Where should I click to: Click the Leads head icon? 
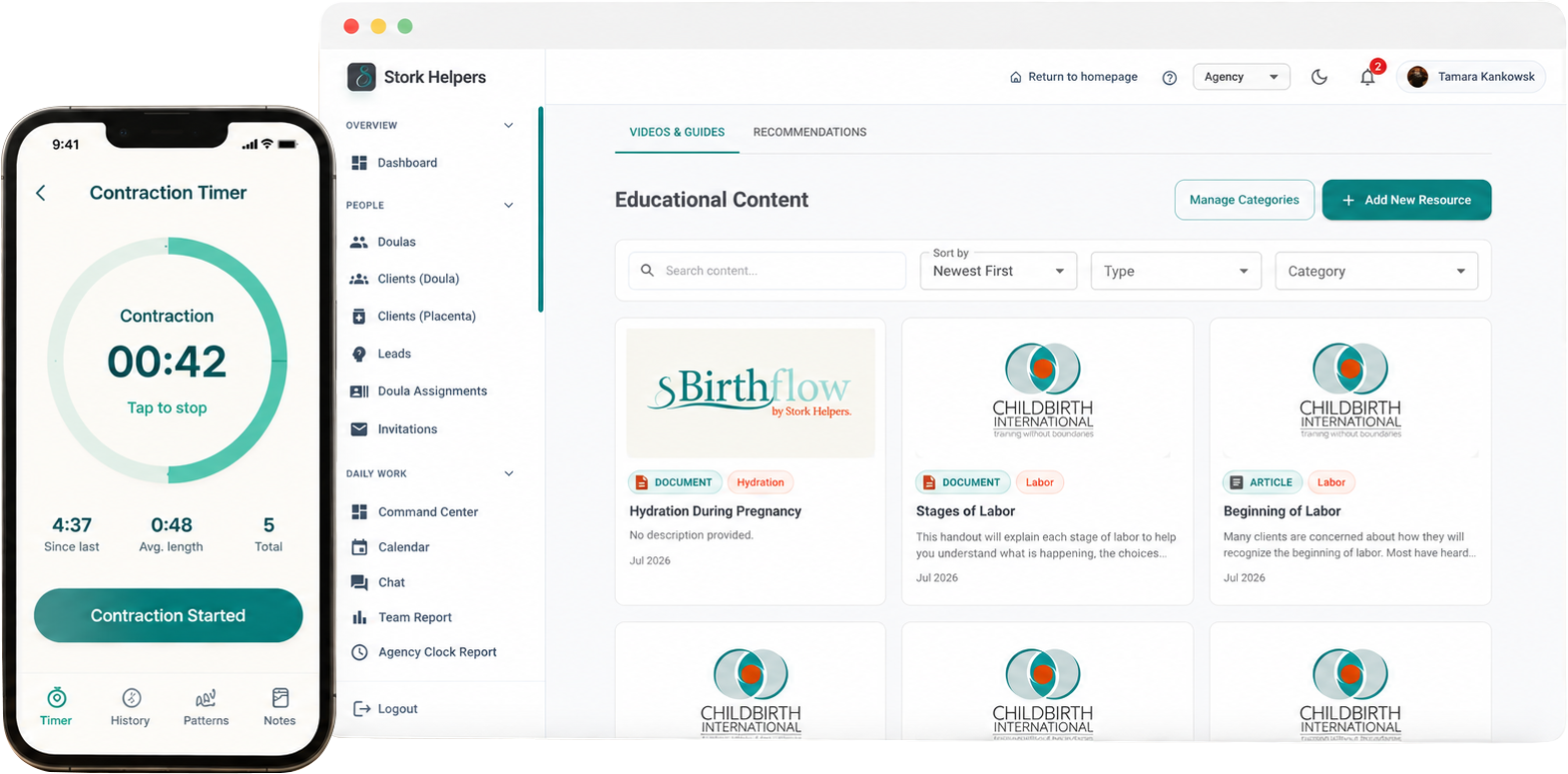pos(359,354)
